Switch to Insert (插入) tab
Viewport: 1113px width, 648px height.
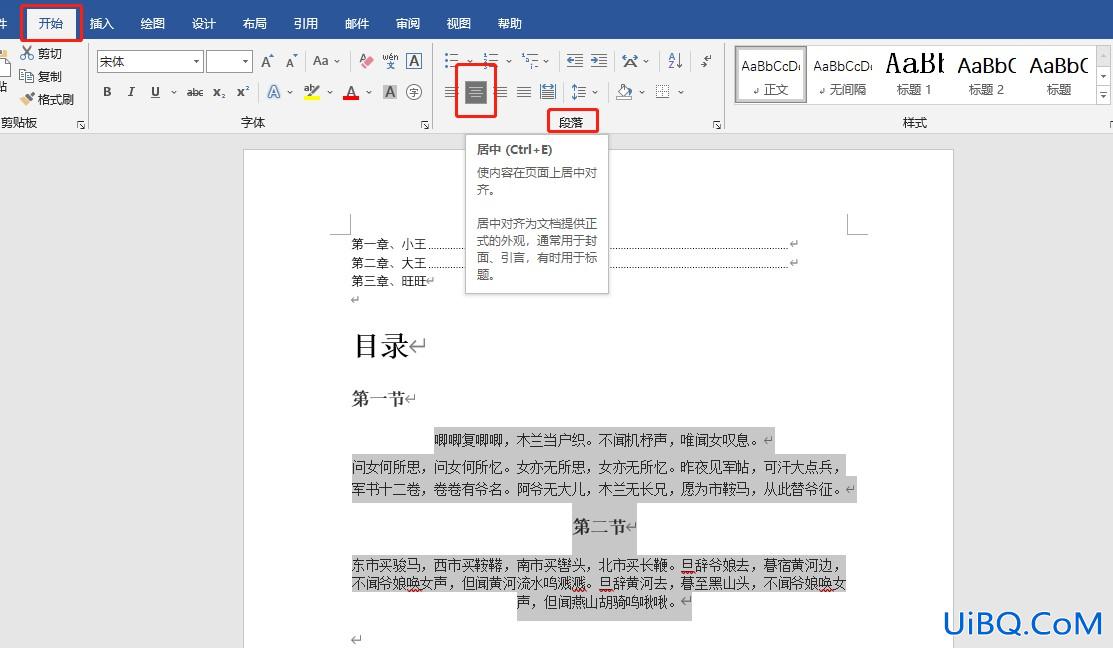pyautogui.click(x=102, y=23)
